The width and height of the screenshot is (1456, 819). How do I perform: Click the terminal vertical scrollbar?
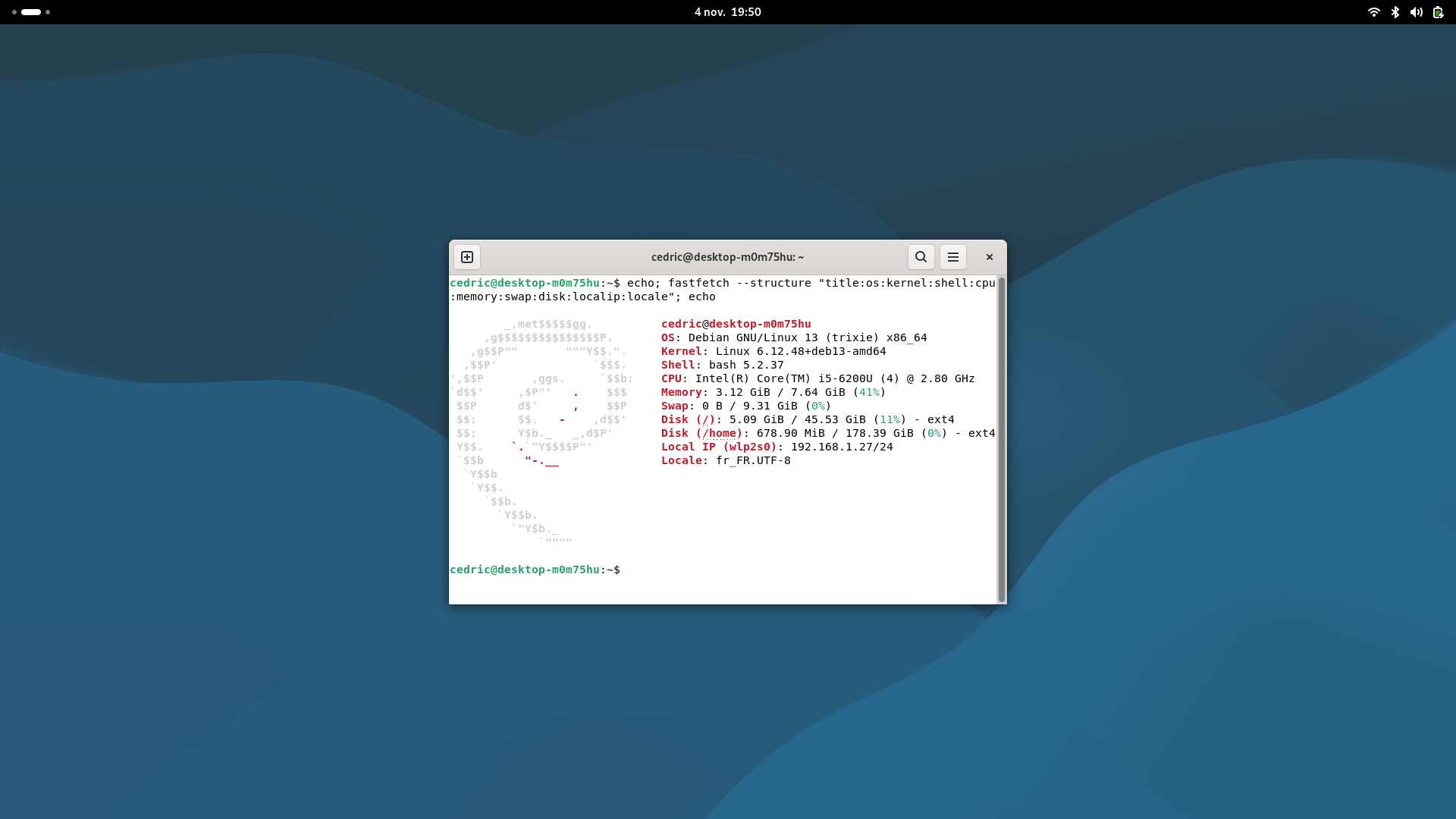click(x=1001, y=440)
